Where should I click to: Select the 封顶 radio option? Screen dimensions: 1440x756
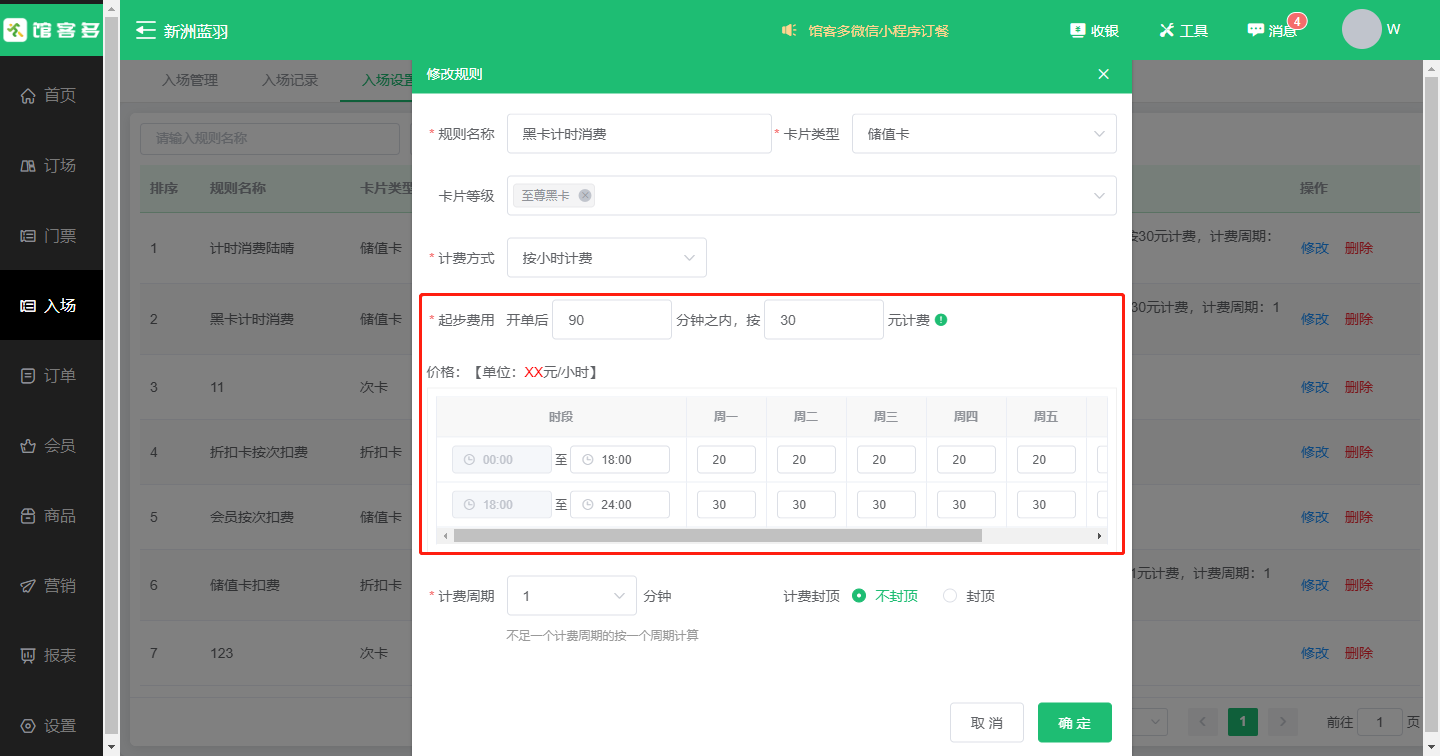click(x=950, y=596)
